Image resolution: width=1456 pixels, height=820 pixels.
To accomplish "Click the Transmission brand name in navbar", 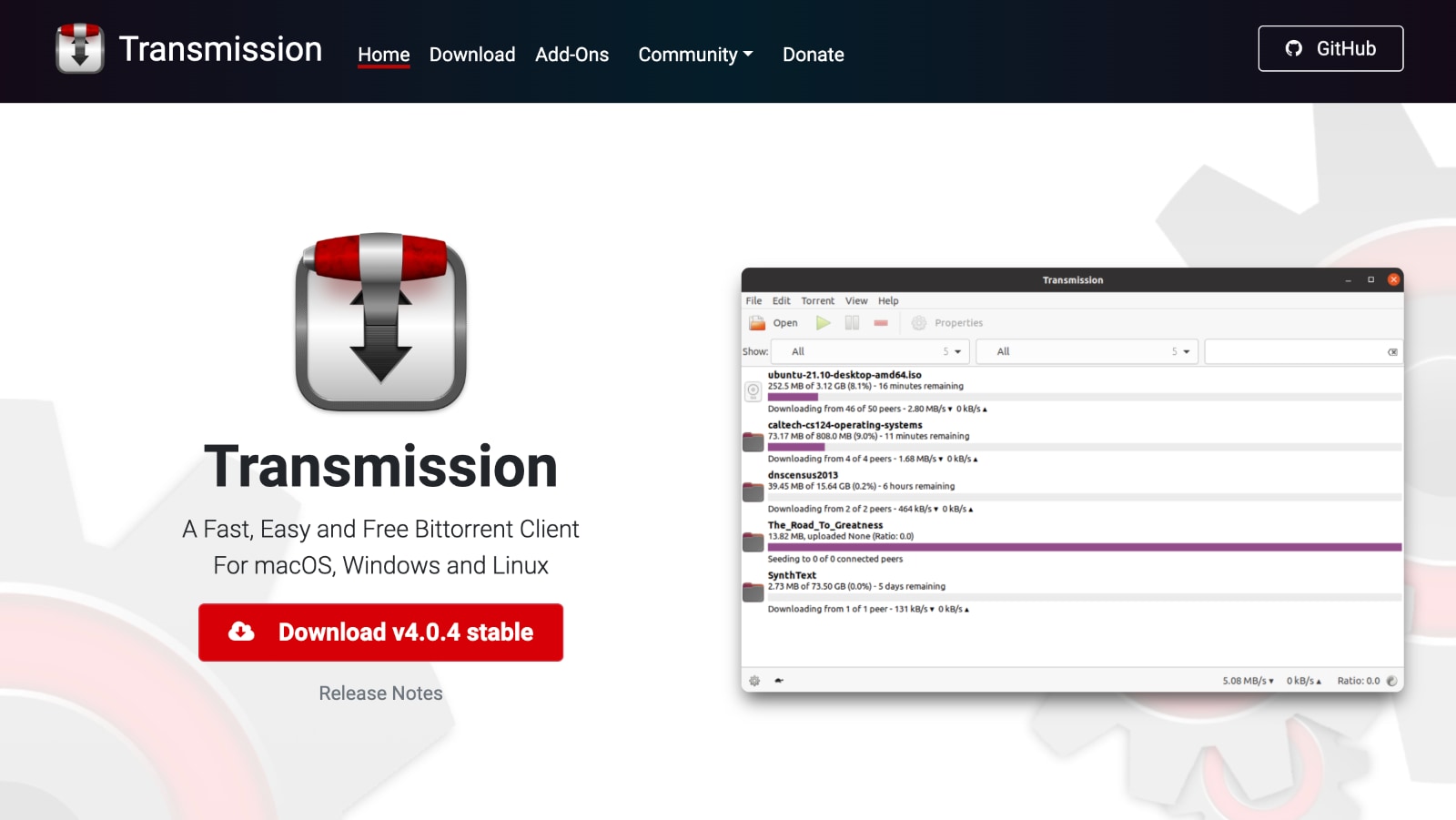I will [220, 49].
